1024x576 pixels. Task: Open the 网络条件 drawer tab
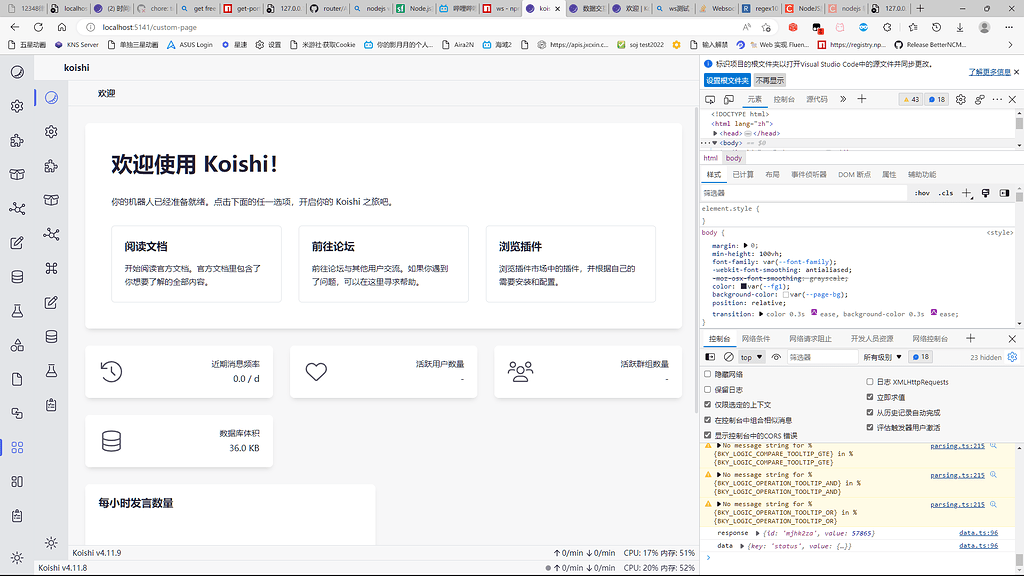coord(756,338)
